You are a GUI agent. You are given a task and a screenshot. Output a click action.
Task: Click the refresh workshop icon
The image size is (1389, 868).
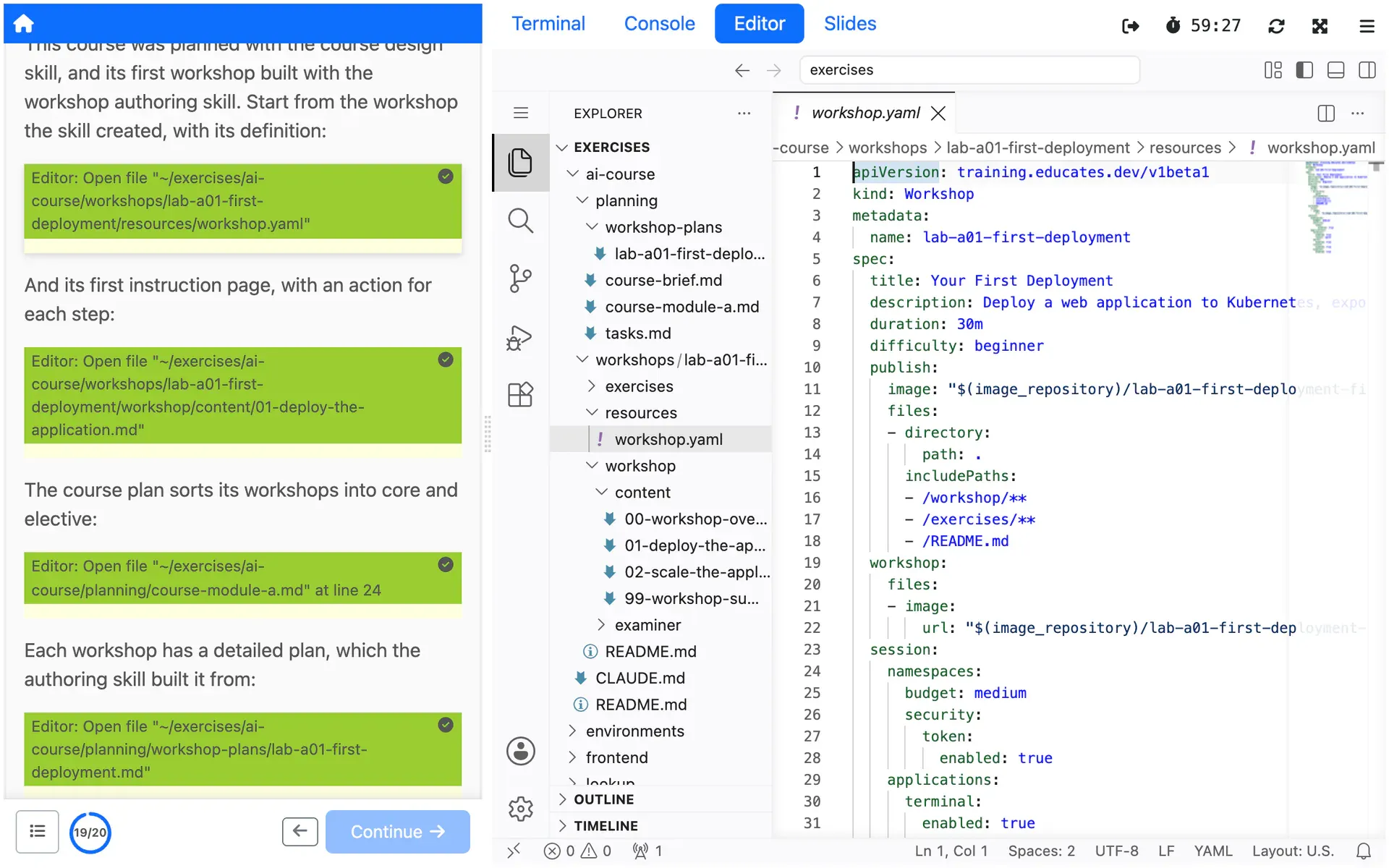click(x=1276, y=26)
